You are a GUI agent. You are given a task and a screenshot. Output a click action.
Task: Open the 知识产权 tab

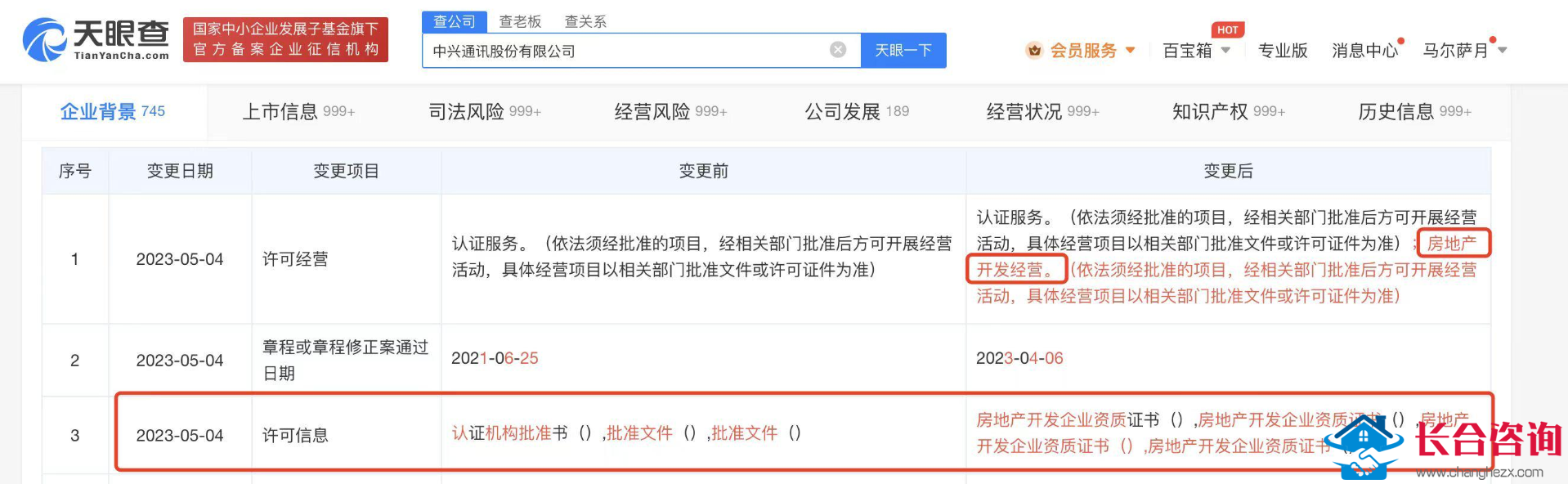1229,112
